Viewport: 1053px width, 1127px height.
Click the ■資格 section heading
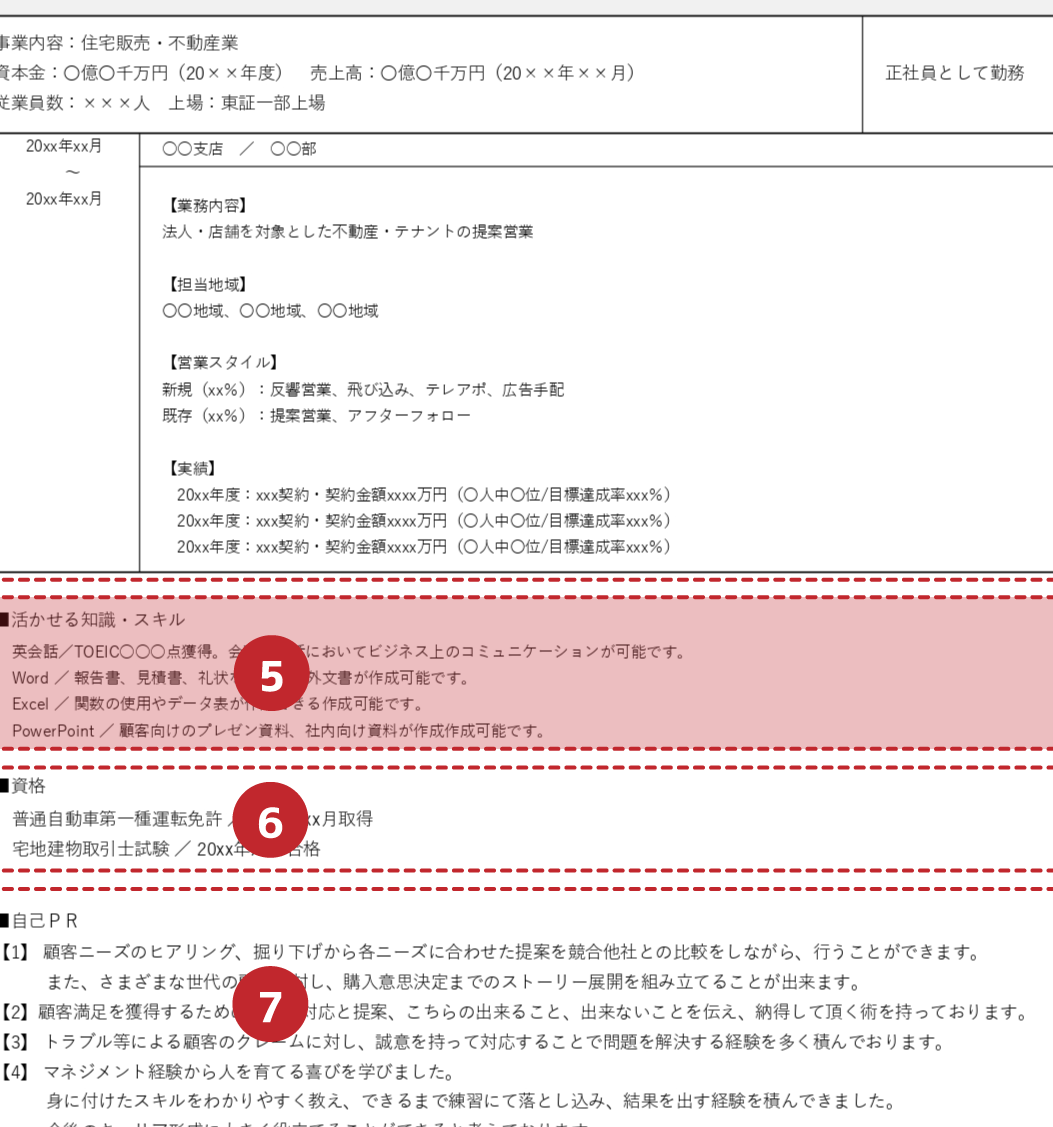tap(23, 786)
